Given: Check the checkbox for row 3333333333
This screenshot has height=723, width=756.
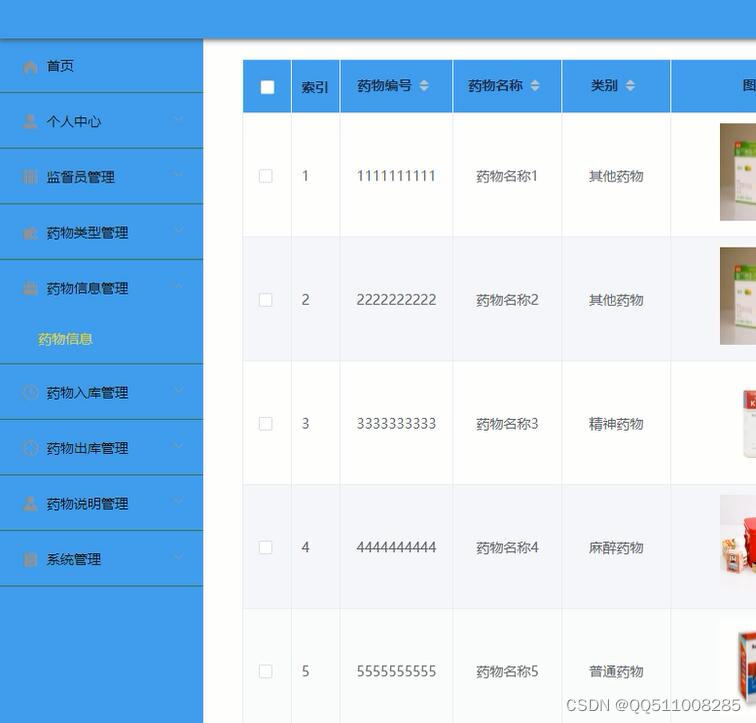Looking at the screenshot, I should click(266, 424).
